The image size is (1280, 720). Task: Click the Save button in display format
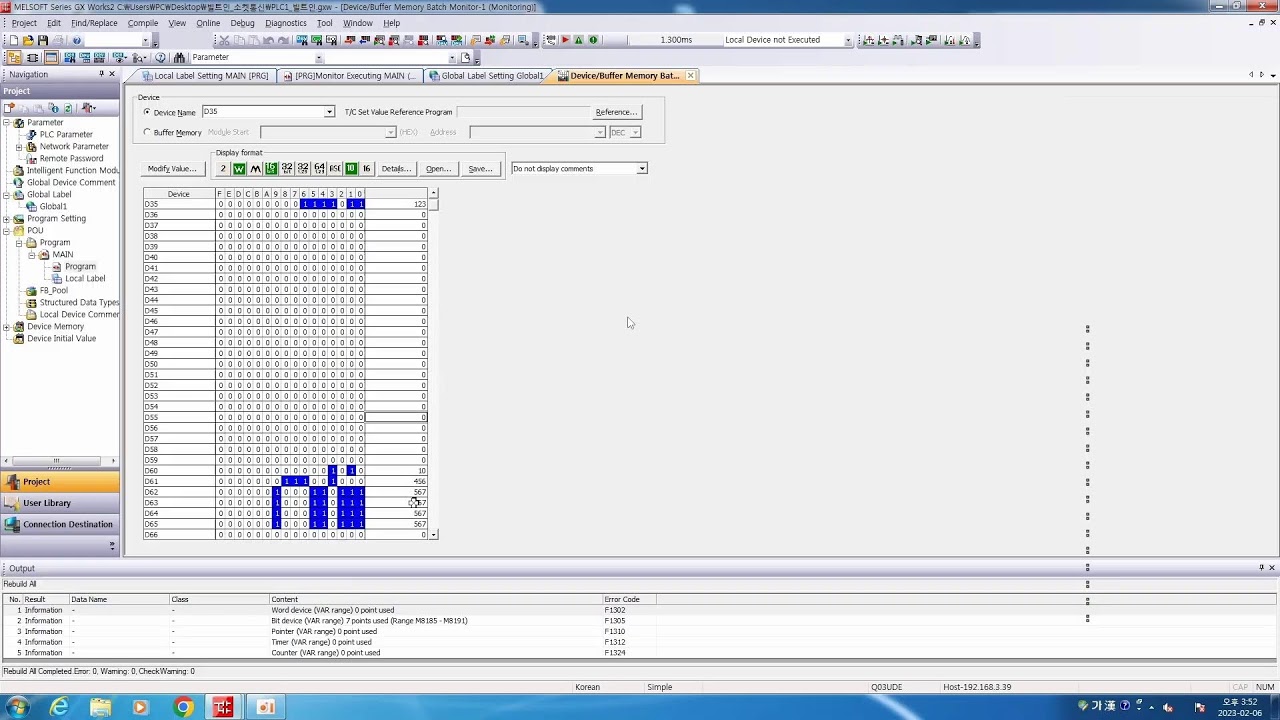tap(481, 168)
